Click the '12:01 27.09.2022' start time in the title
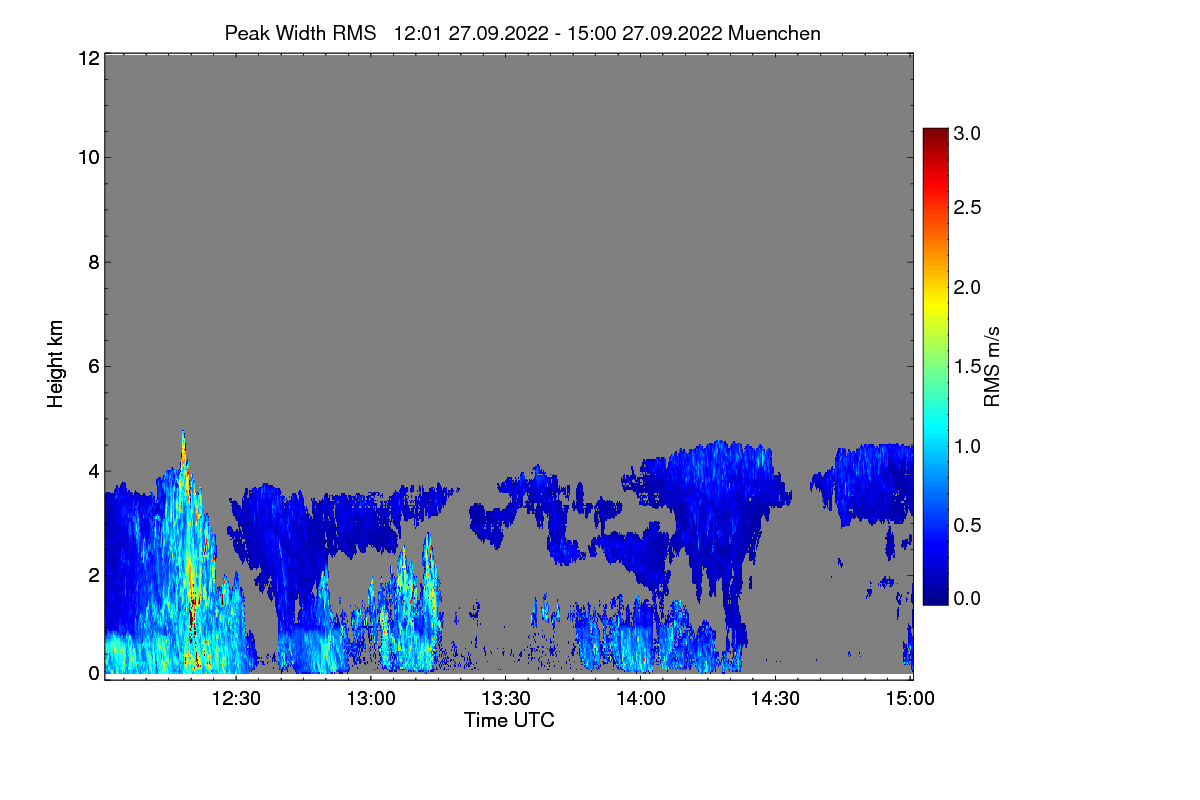The width and height of the screenshot is (1200, 800). coord(472,33)
